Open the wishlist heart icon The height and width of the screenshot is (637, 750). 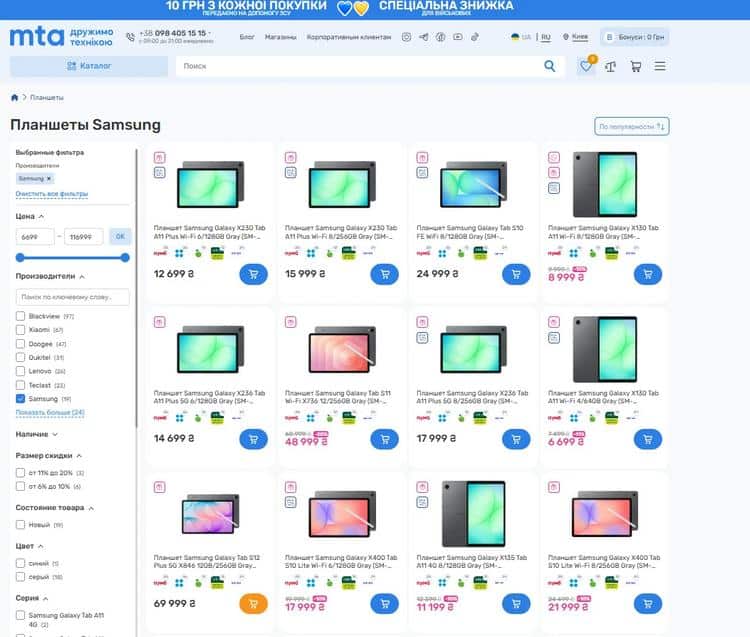pyautogui.click(x=586, y=66)
